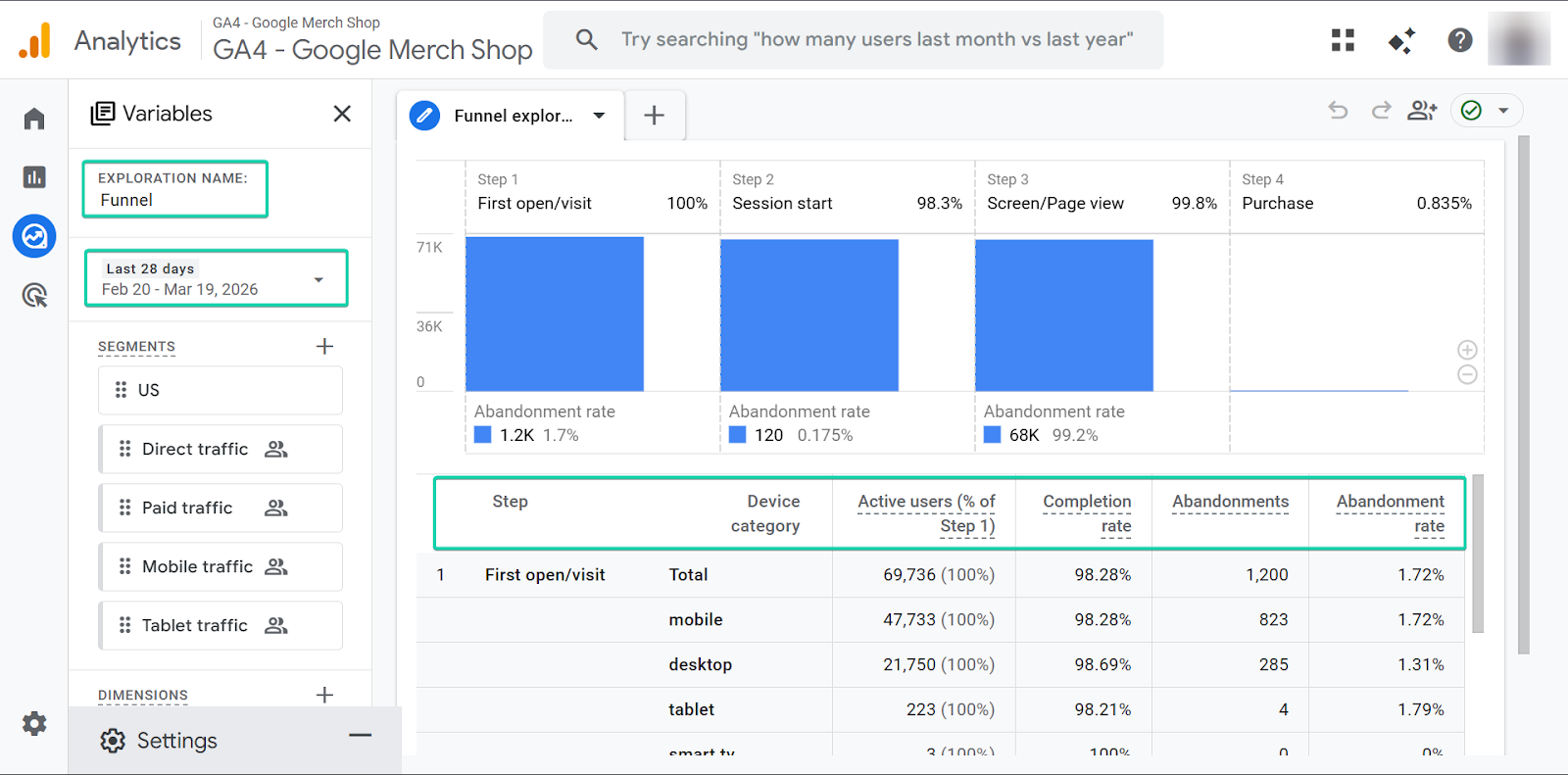This screenshot has height=775, width=1568.
Task: Undo the last change
Action: click(1338, 110)
